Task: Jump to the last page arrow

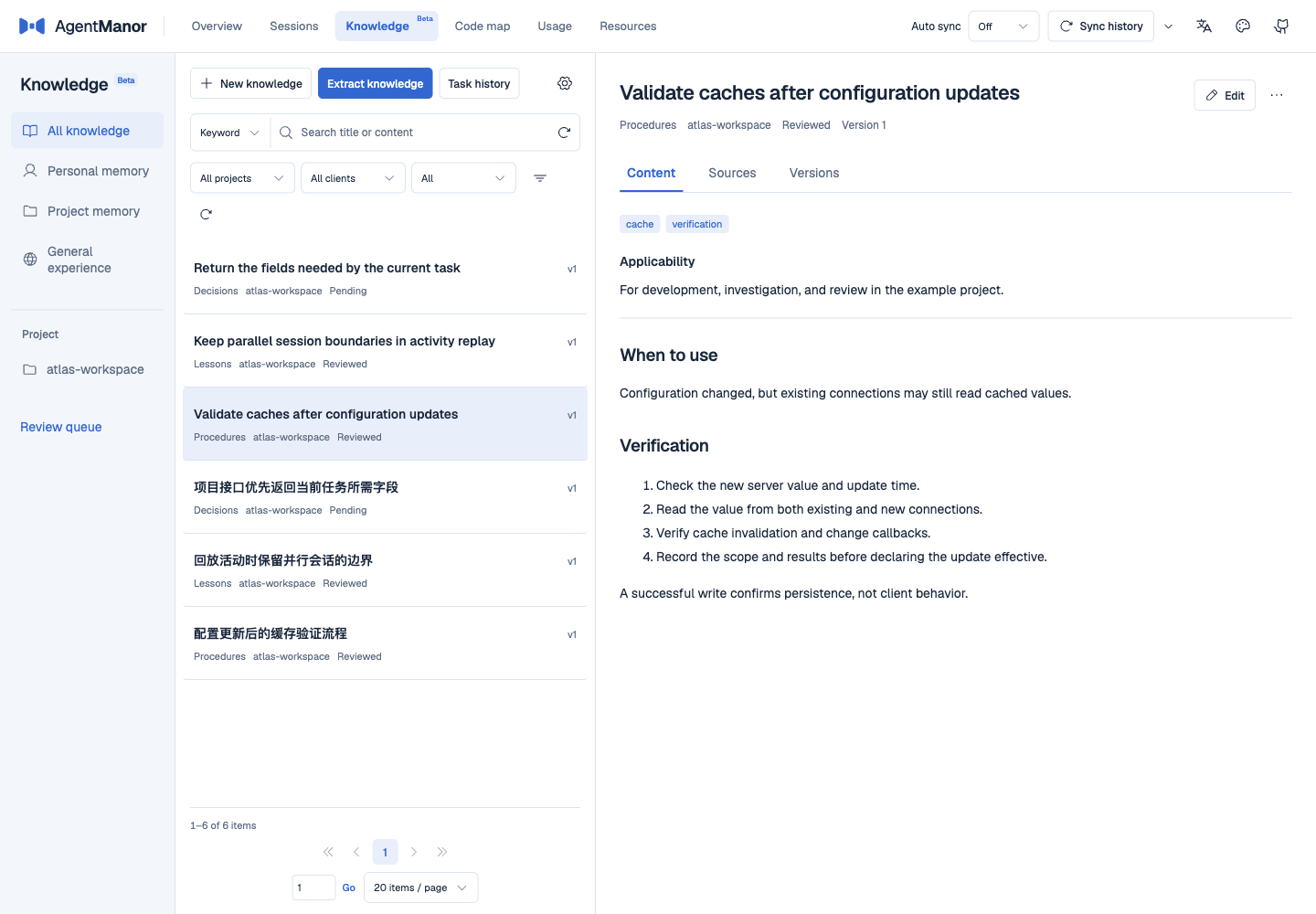Action: pos(442,852)
